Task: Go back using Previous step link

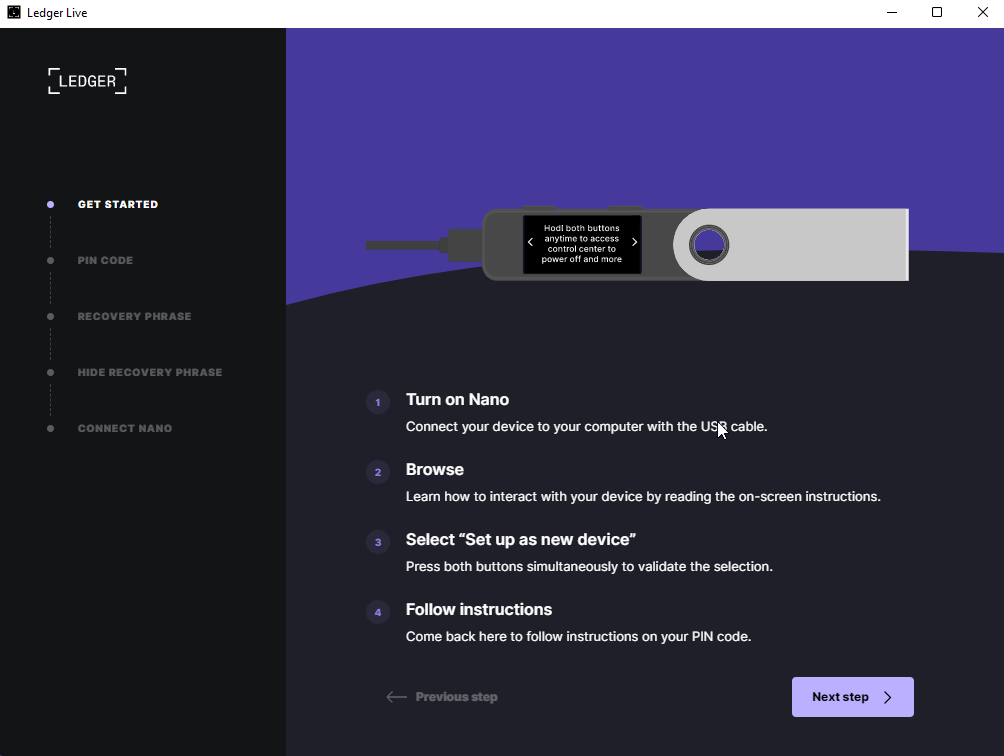Action: tap(442, 697)
